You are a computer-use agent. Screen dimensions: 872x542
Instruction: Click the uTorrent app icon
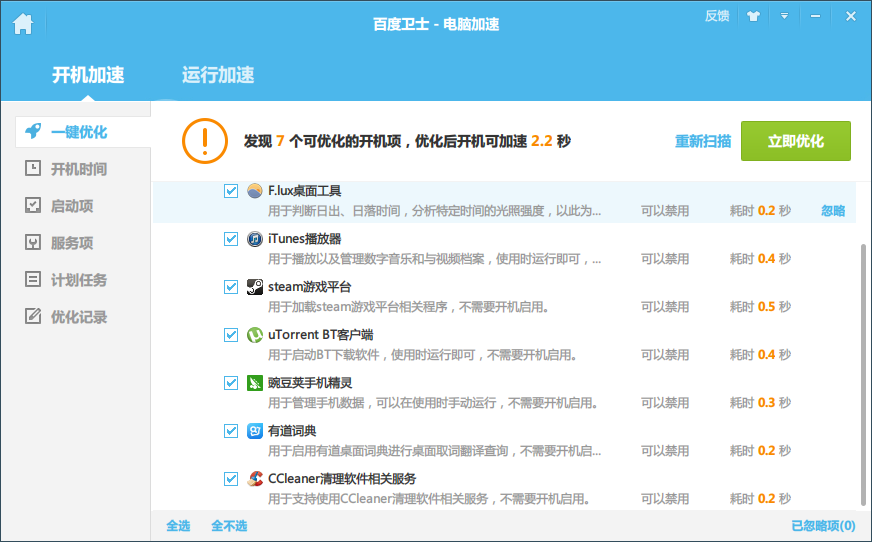[x=255, y=335]
